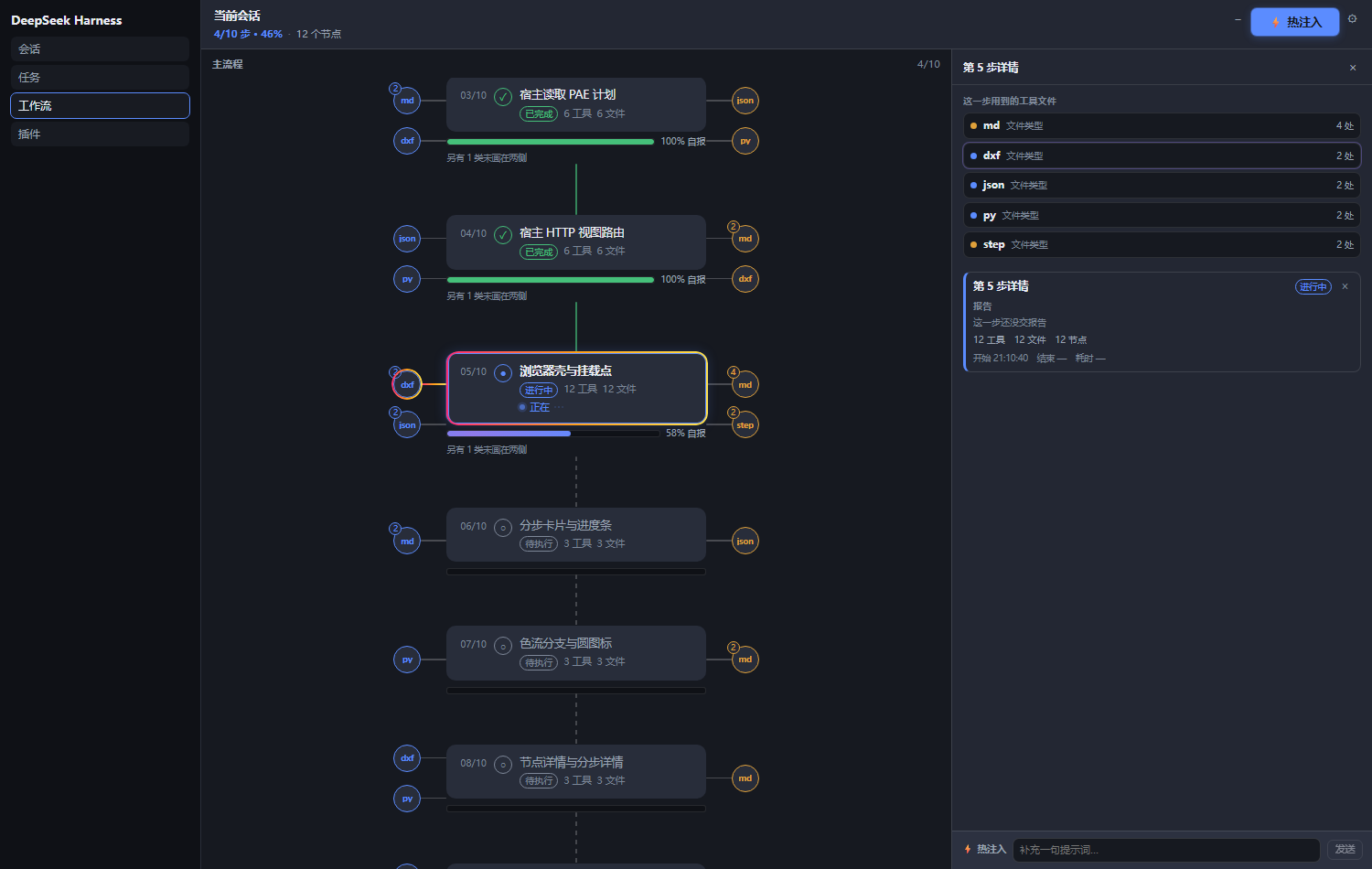Viewport: 1372px width, 869px height.
Task: Open pending step 节点详情与分步详情
Action: coord(576,771)
